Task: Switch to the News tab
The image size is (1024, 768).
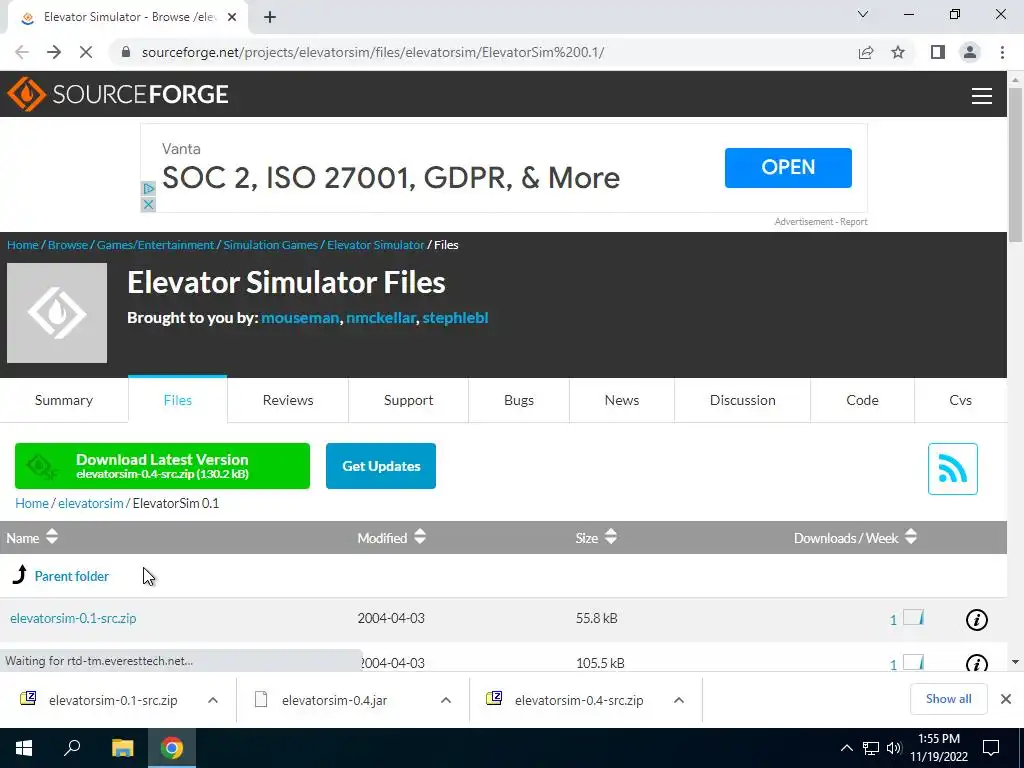Action: click(622, 400)
